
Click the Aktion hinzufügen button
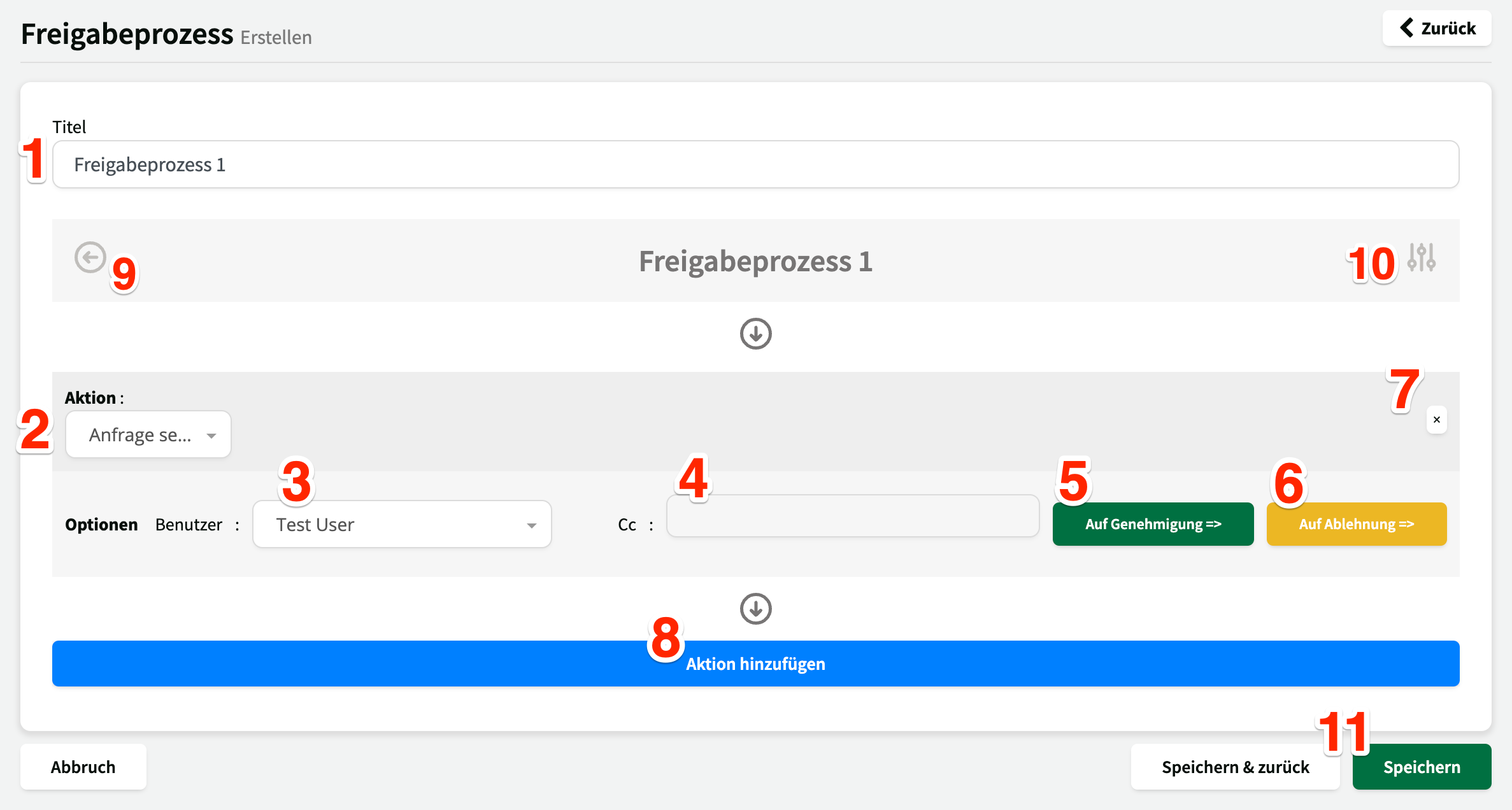pos(756,664)
